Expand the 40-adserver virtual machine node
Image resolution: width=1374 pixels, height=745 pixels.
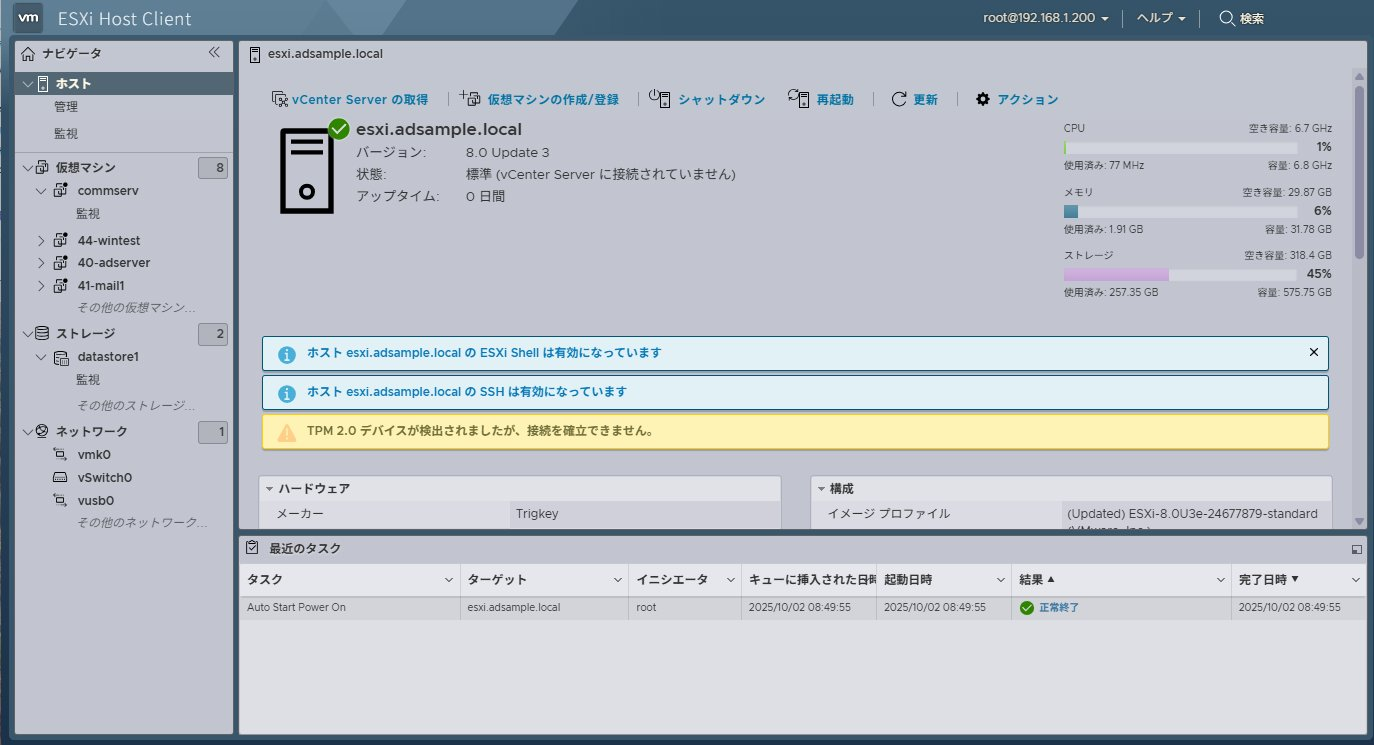click(41, 263)
